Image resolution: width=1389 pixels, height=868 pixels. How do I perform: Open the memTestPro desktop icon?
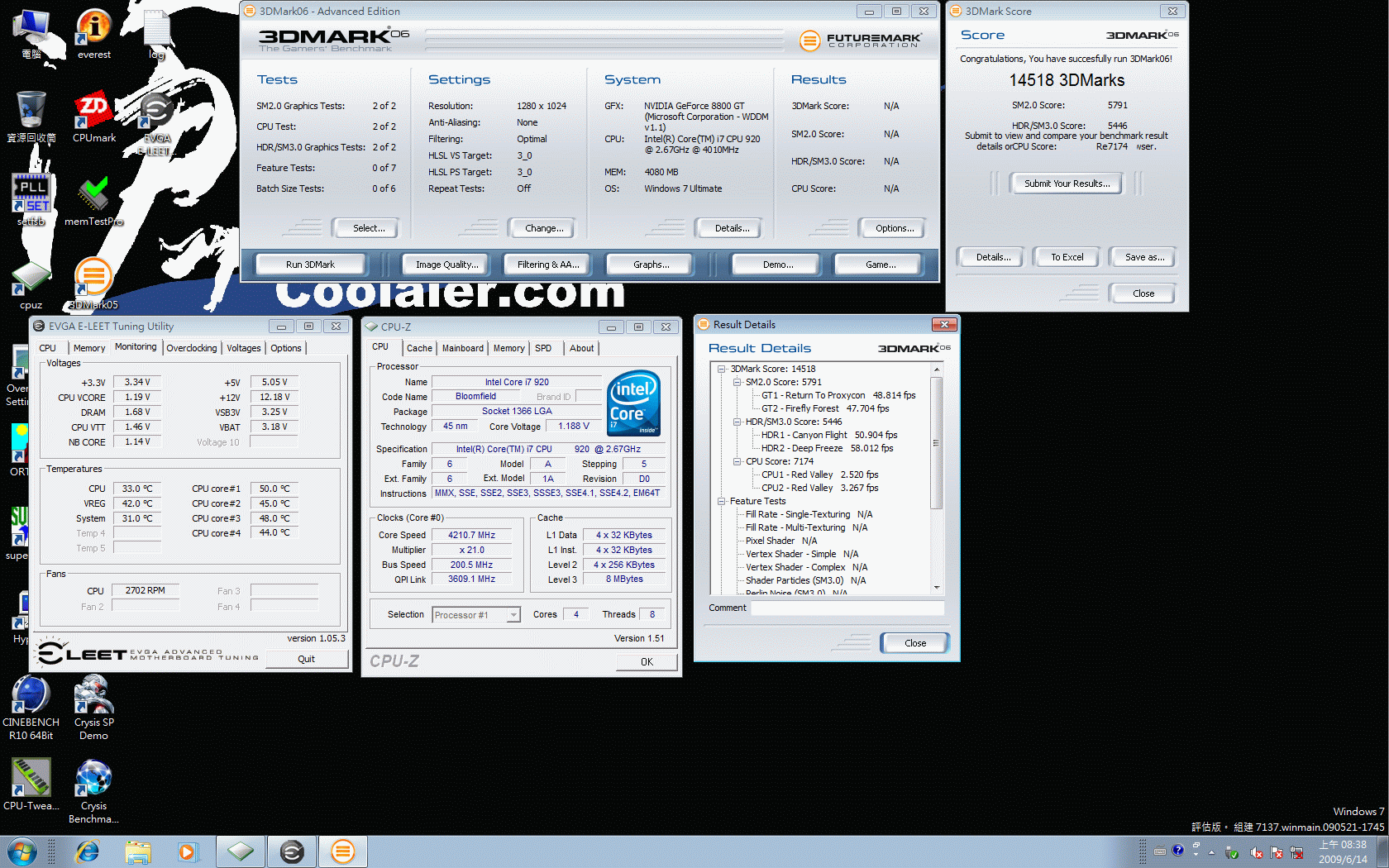pos(94,201)
